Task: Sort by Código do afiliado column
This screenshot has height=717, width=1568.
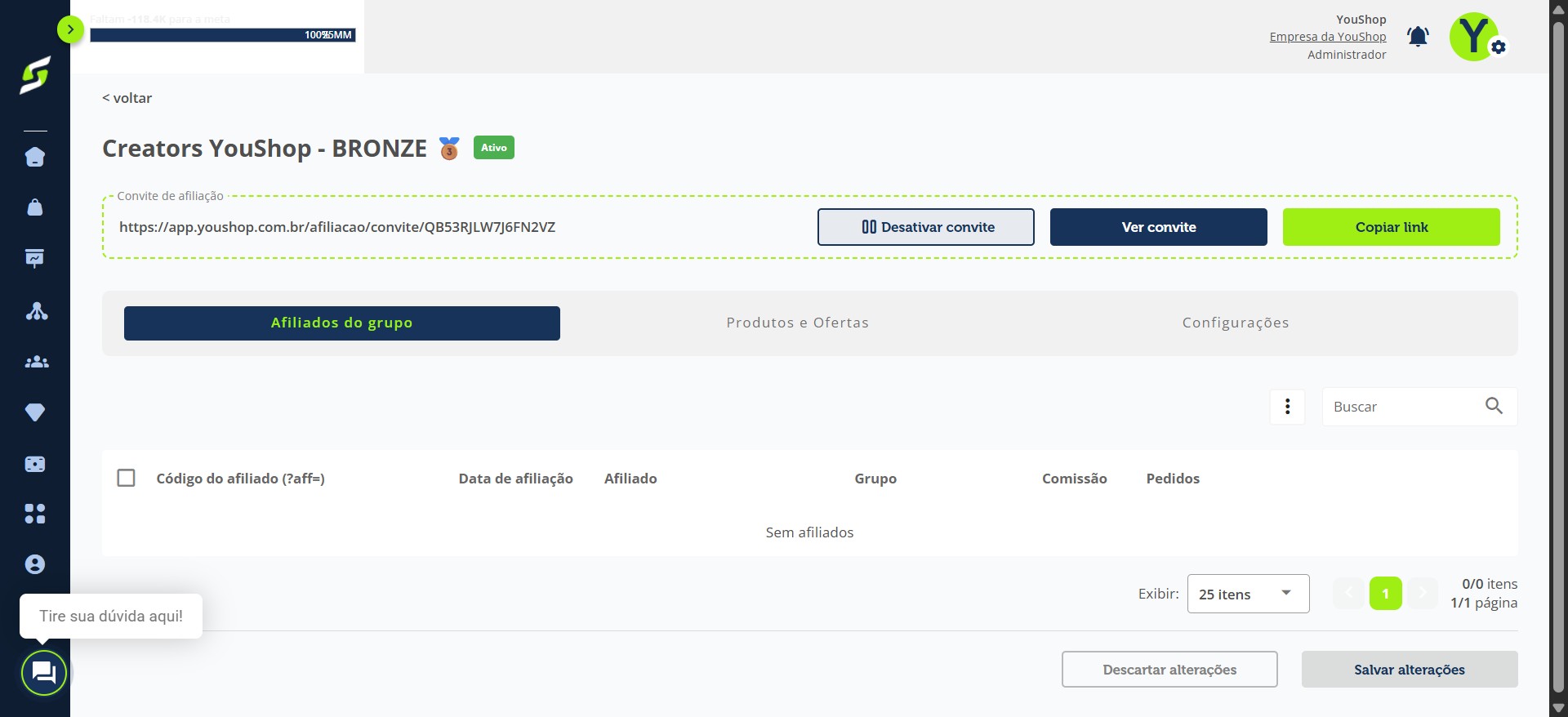Action: [241, 479]
